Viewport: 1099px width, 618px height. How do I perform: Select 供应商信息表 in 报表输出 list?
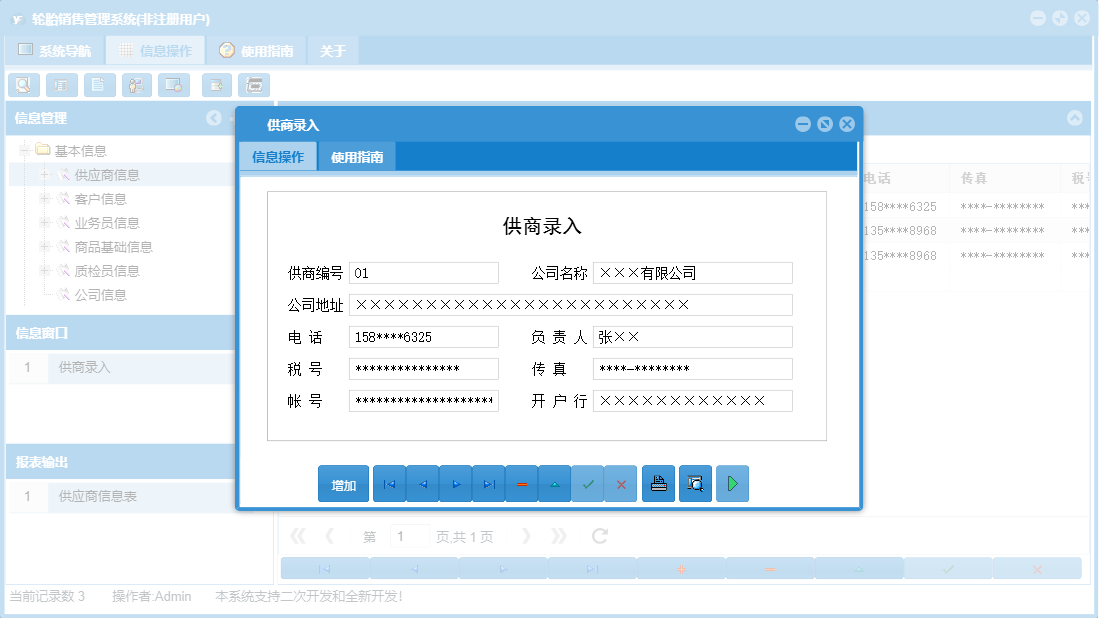pyautogui.click(x=100, y=497)
